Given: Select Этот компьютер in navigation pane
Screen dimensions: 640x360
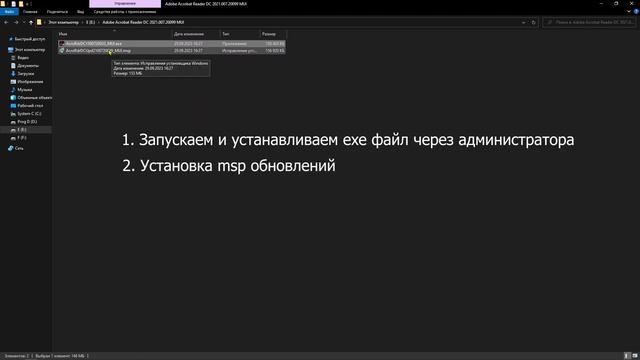Looking at the screenshot, I should (x=30, y=50).
